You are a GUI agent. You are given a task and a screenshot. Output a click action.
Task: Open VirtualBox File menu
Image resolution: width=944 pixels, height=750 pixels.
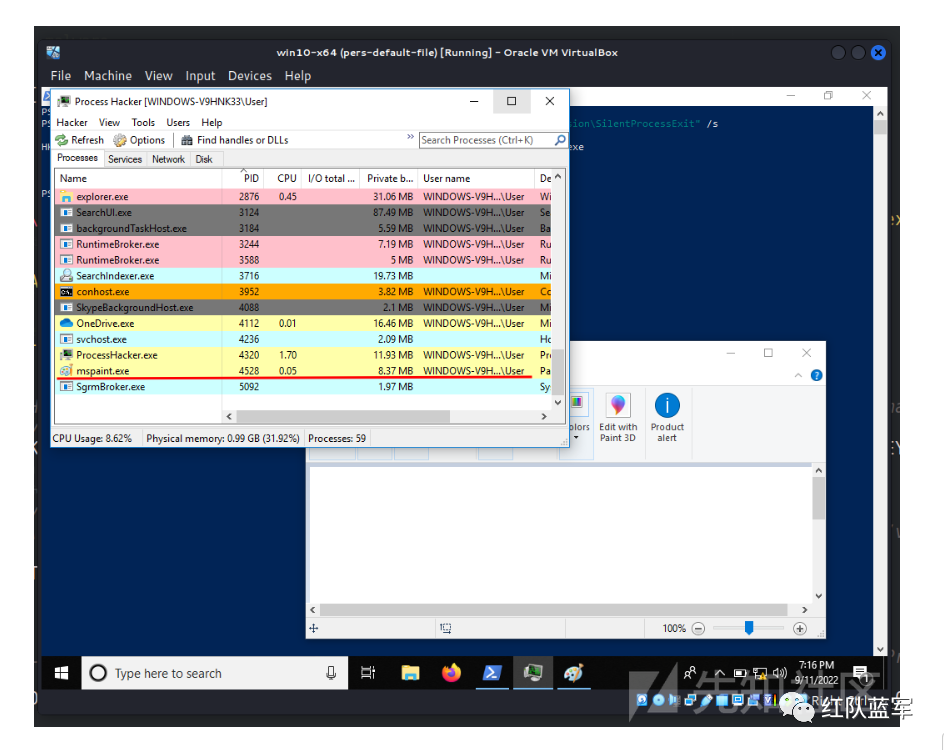coord(60,76)
